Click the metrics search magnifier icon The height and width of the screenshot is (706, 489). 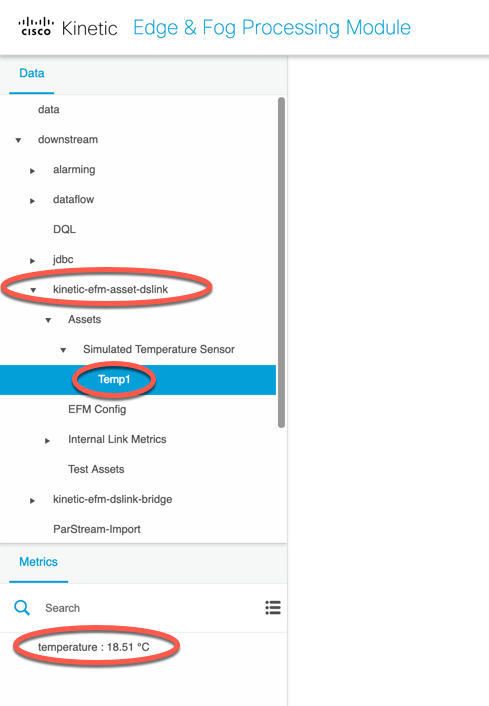pyautogui.click(x=22, y=607)
